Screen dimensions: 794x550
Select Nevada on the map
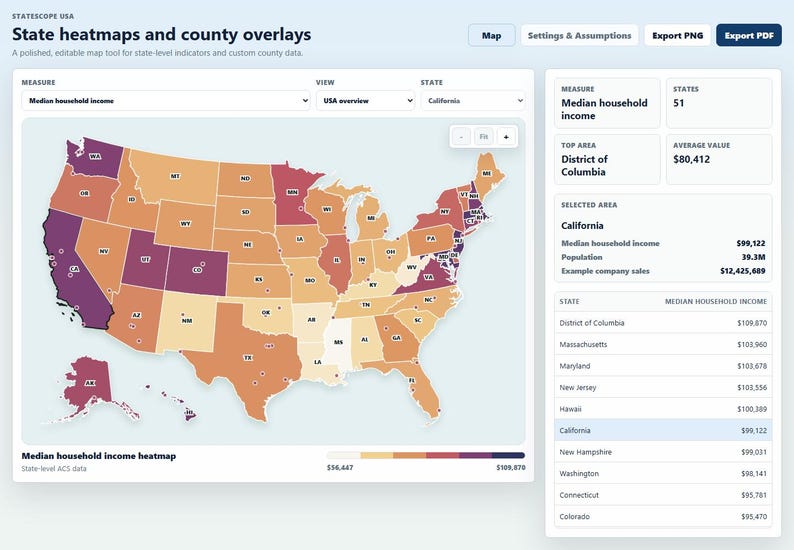104,251
